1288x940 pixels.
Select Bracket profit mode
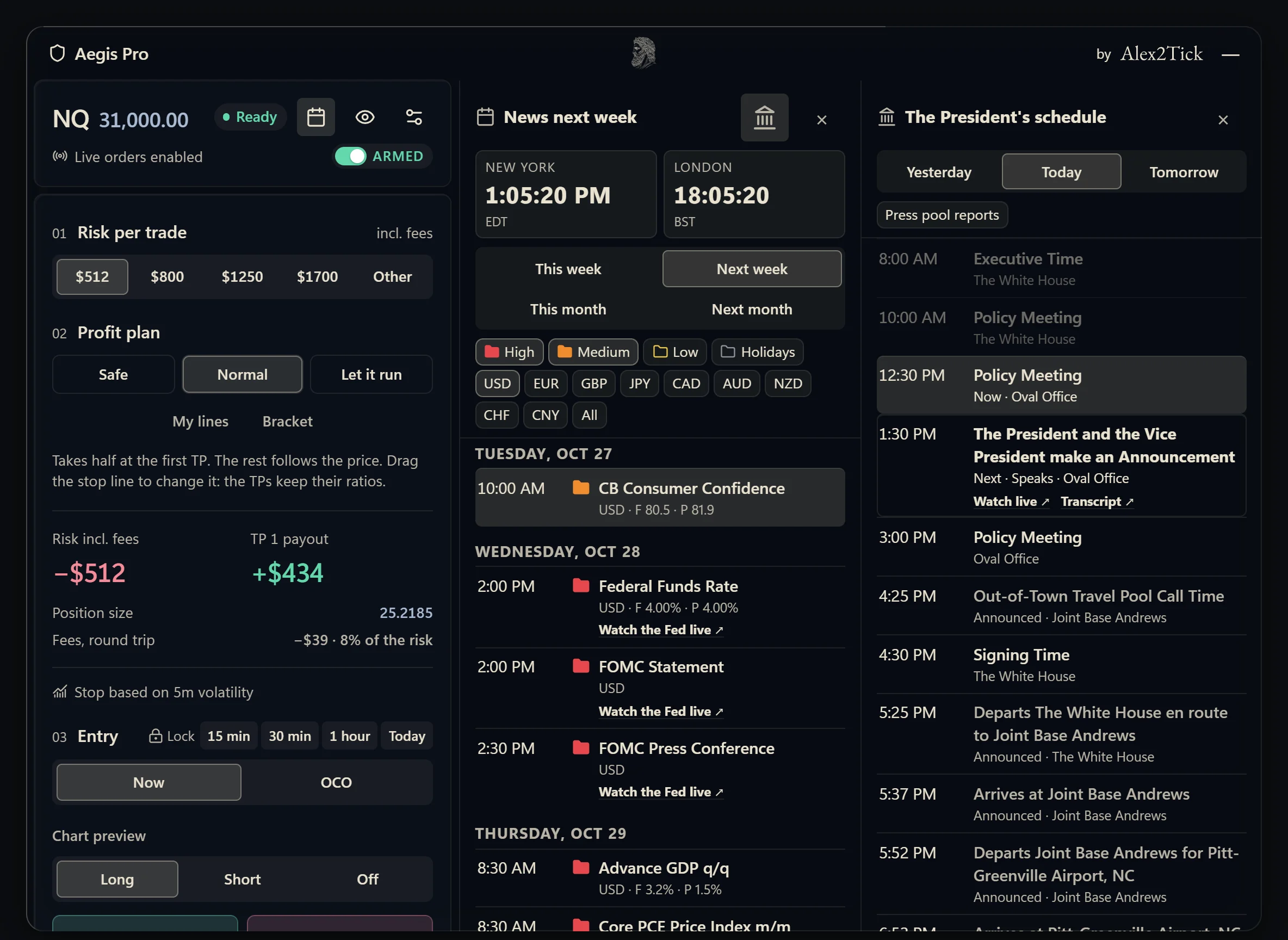pos(287,422)
